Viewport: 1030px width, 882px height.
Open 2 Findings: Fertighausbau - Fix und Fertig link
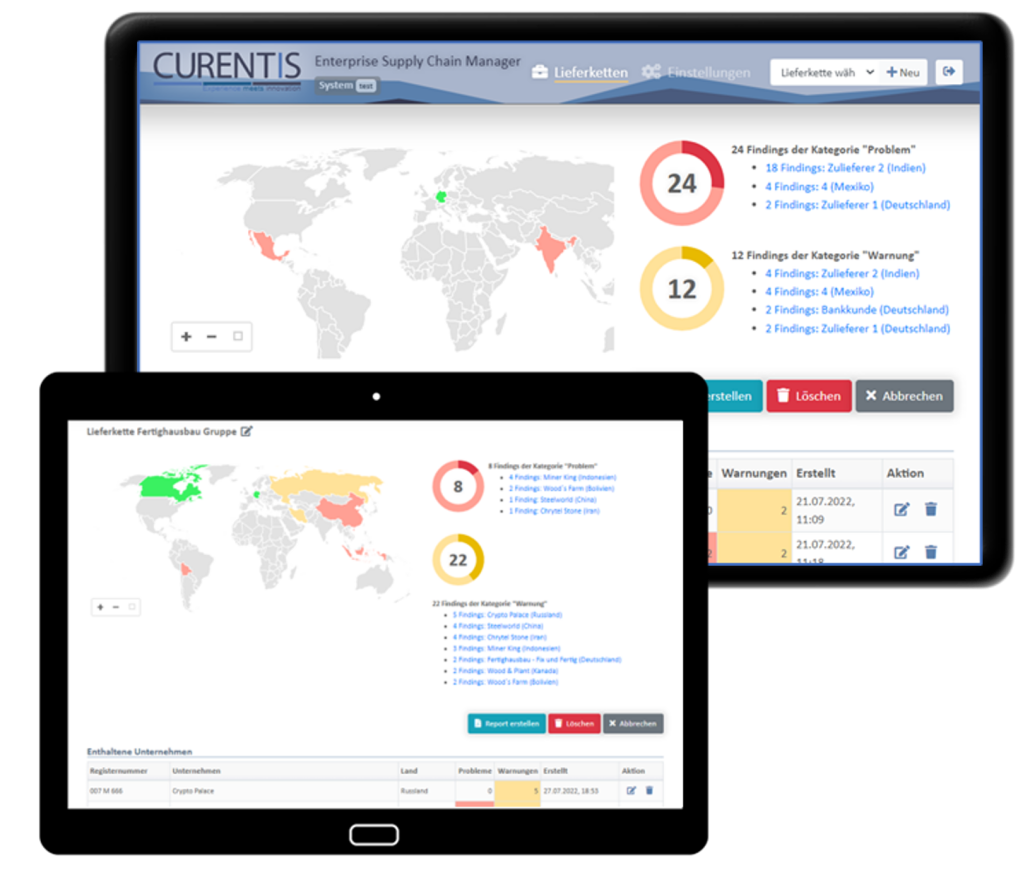pos(537,660)
